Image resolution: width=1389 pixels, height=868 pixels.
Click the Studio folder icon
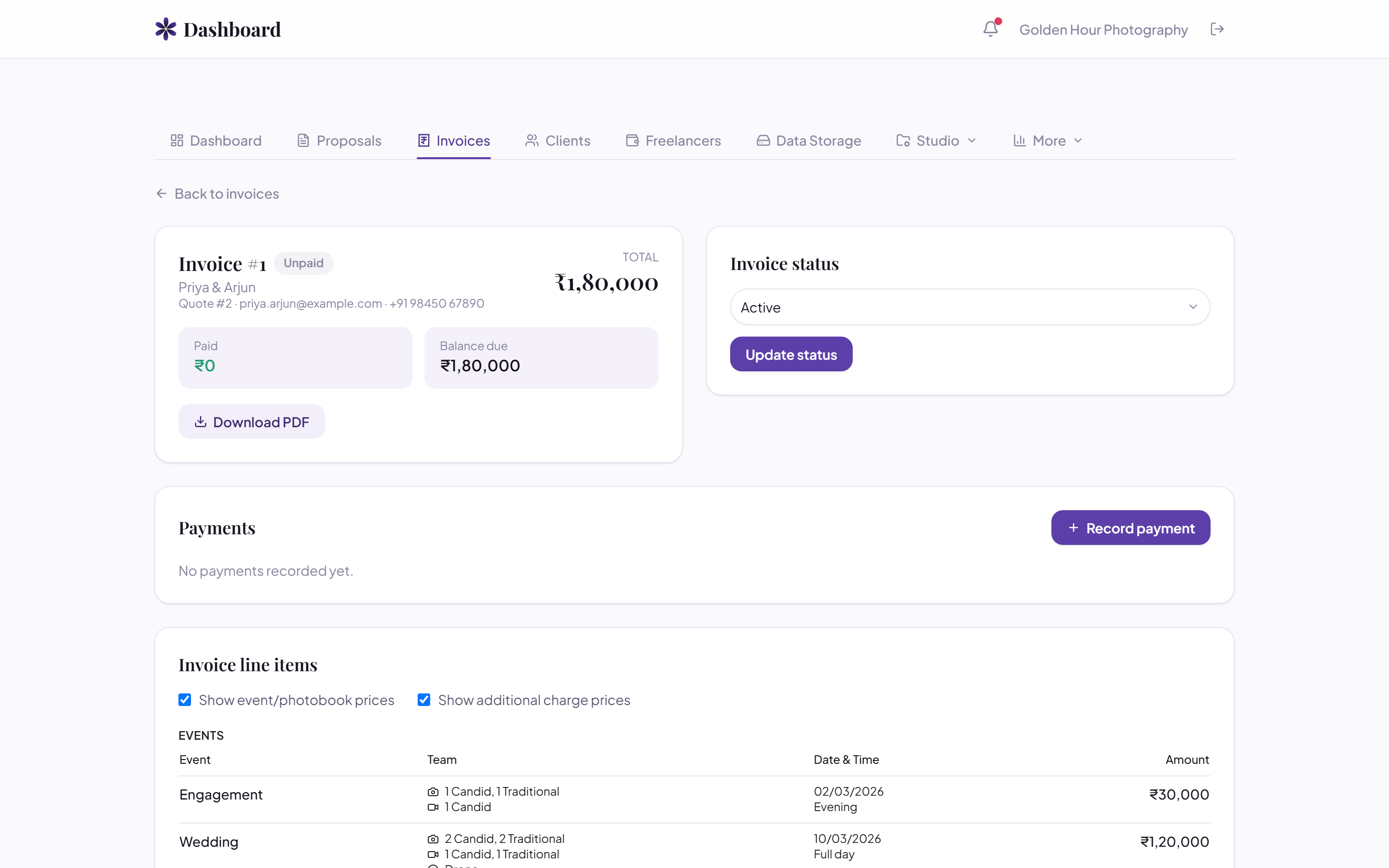click(x=903, y=141)
